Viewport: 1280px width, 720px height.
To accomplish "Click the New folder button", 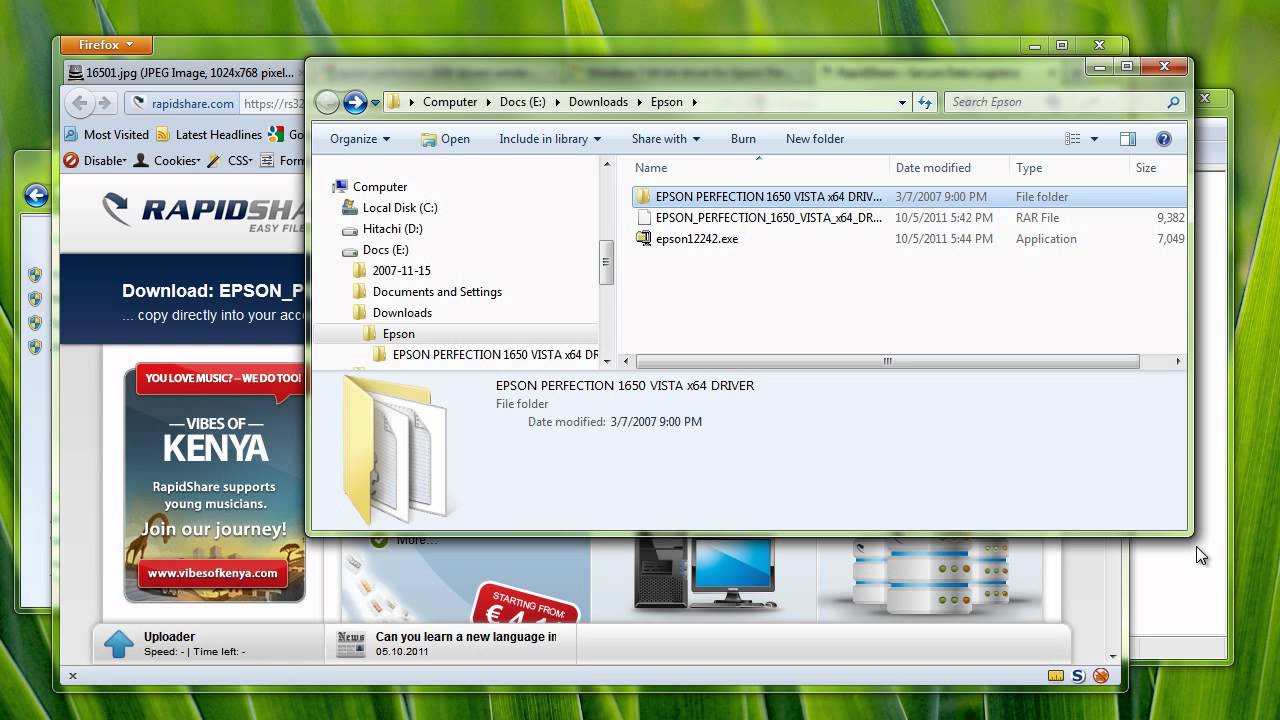I will pyautogui.click(x=814, y=139).
